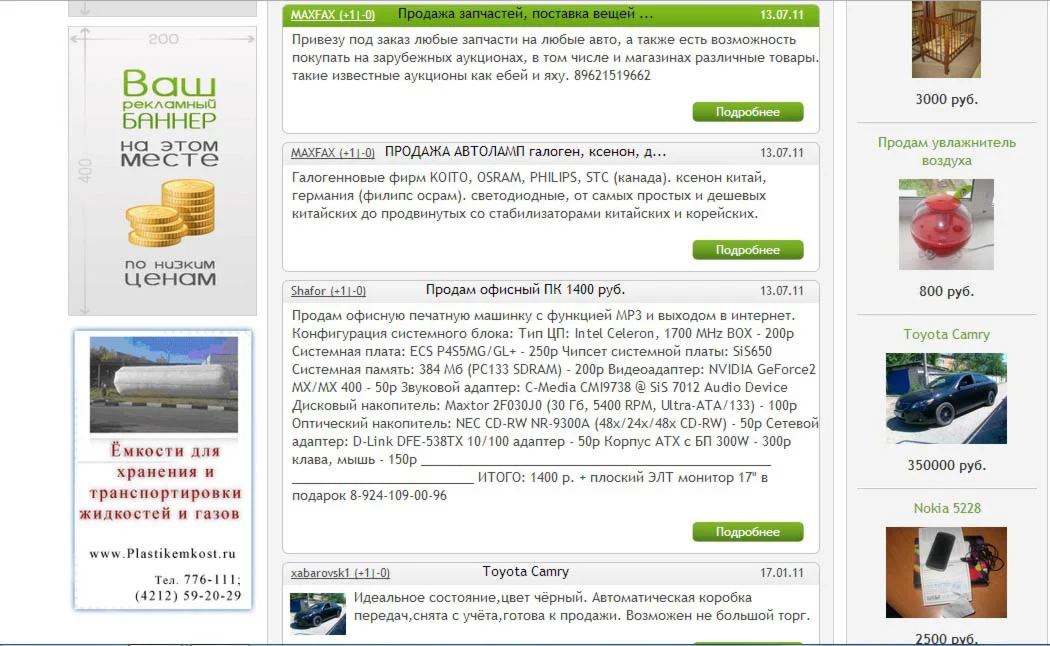
Task: Open MAXFAX profile on the автоламп listing
Action: tap(332, 153)
